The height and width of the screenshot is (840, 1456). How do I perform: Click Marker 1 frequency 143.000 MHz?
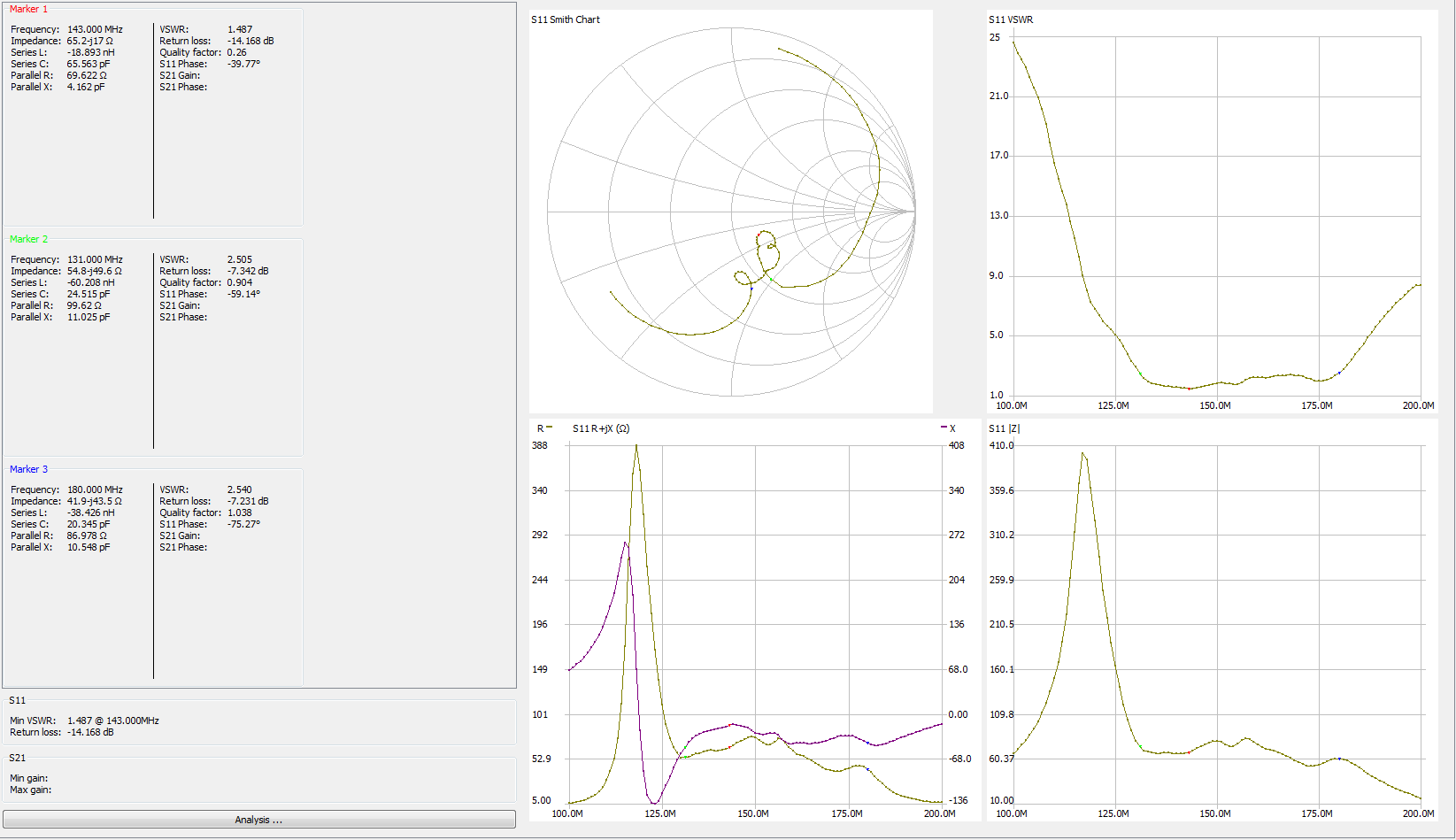tap(95, 29)
